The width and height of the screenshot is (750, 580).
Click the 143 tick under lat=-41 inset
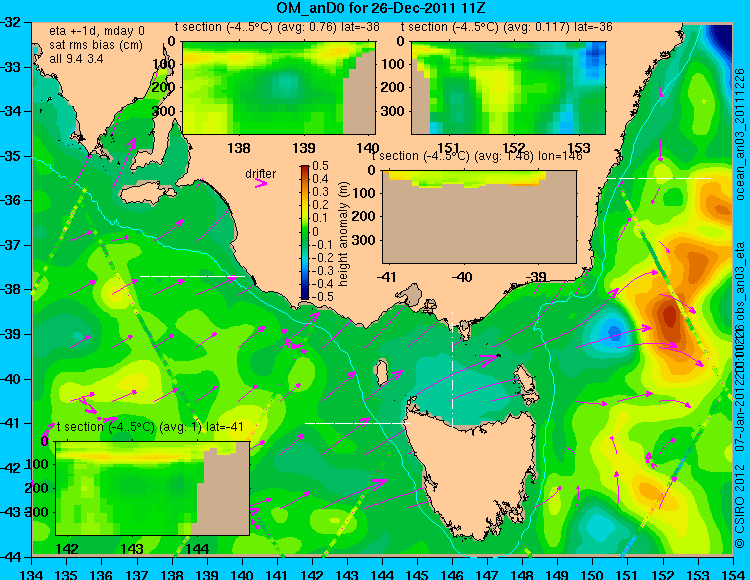coord(132,548)
